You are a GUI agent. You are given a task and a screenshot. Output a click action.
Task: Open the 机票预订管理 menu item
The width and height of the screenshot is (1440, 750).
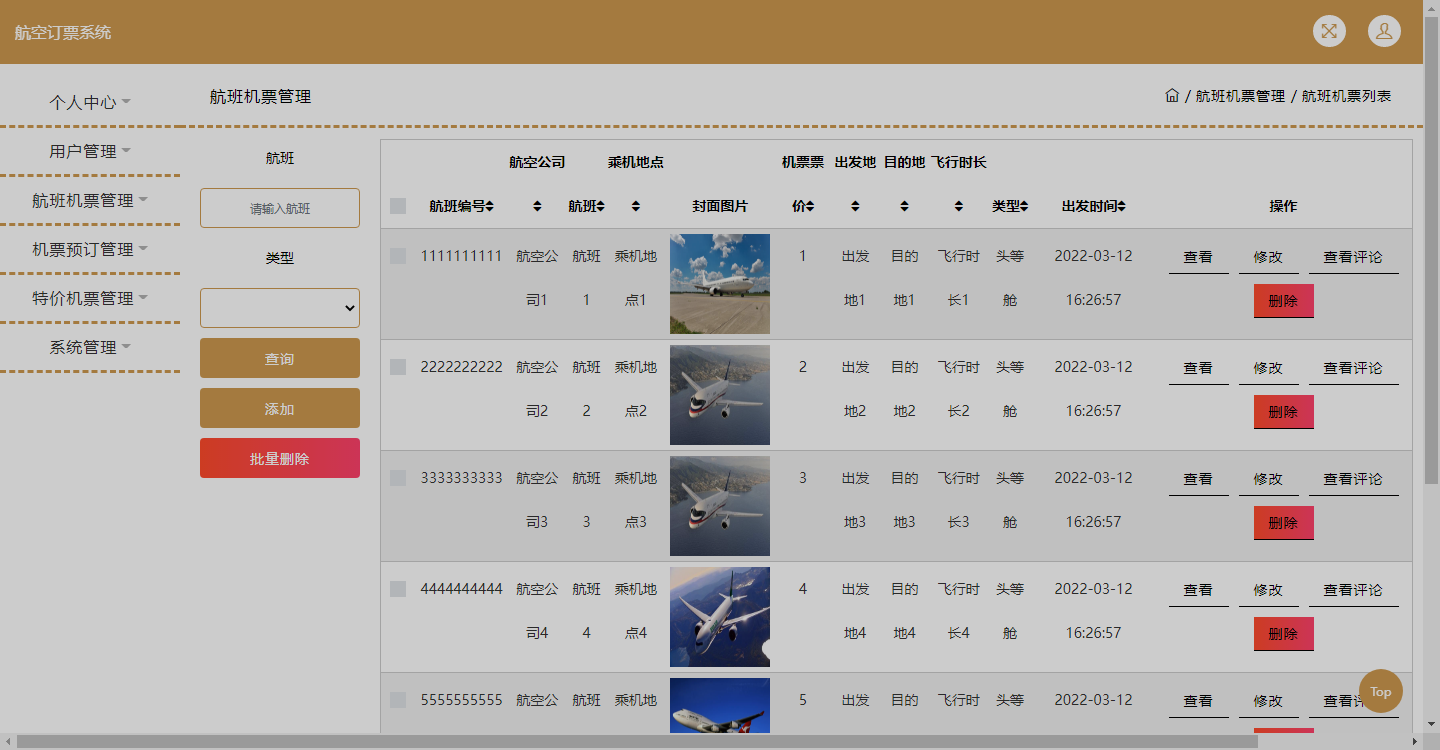point(88,249)
